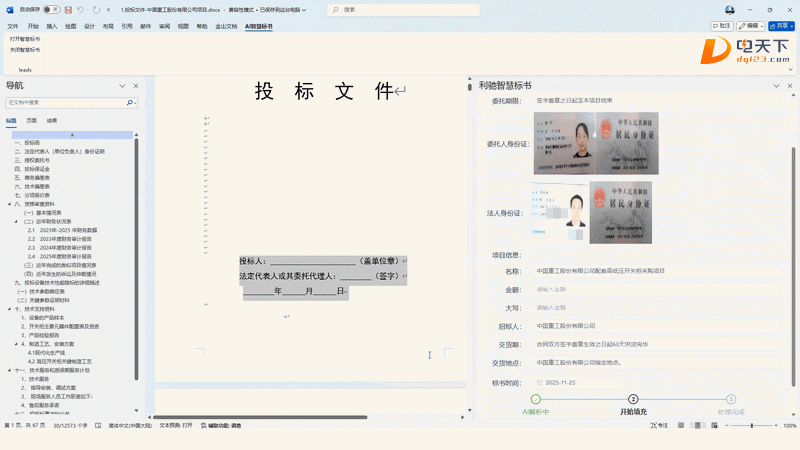This screenshot has height=450, width=800.
Task: Collapse the 十、技术支持资料 heading triangle
Action: coord(10,309)
